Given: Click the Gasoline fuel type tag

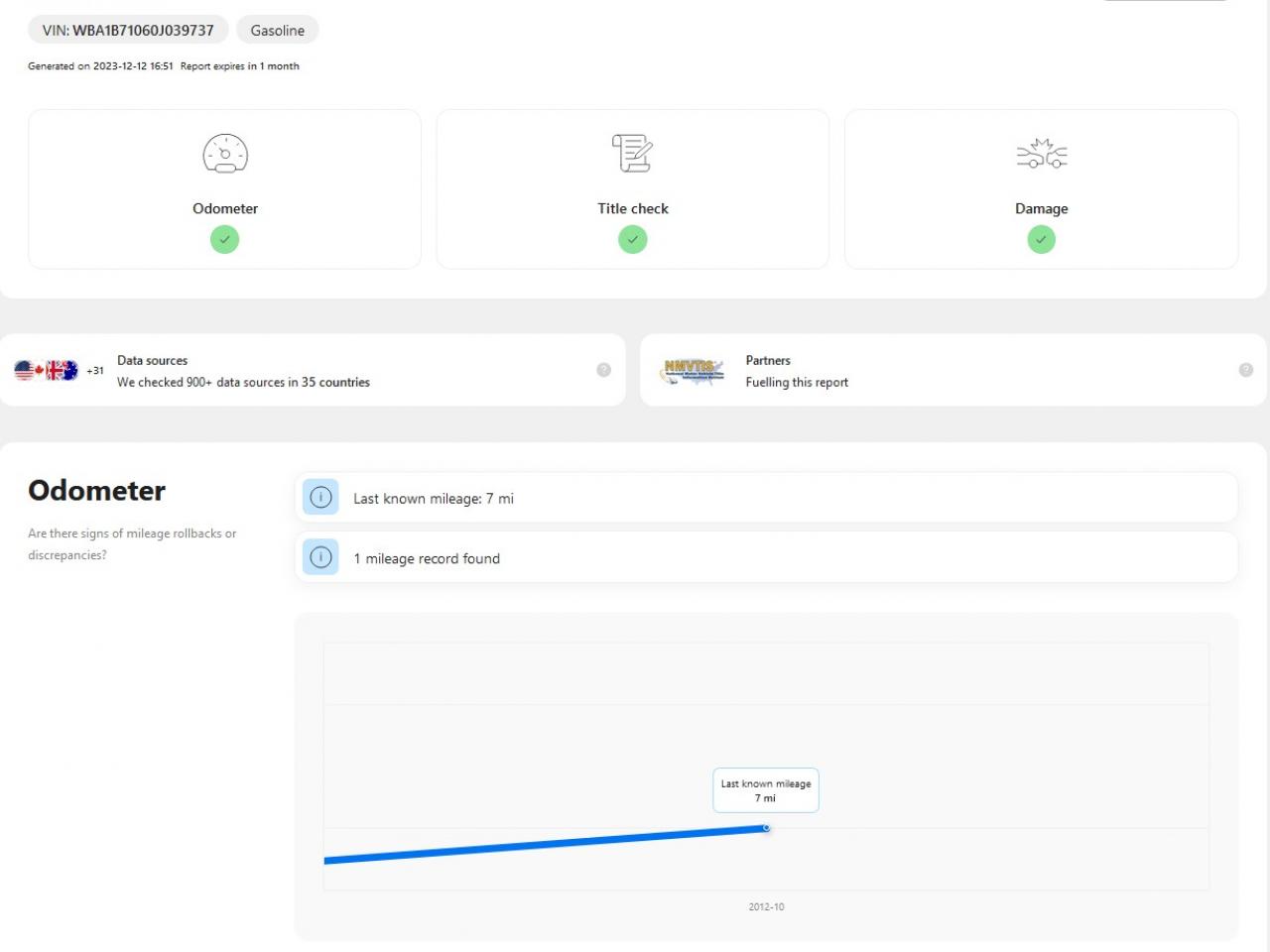Looking at the screenshot, I should tap(277, 30).
